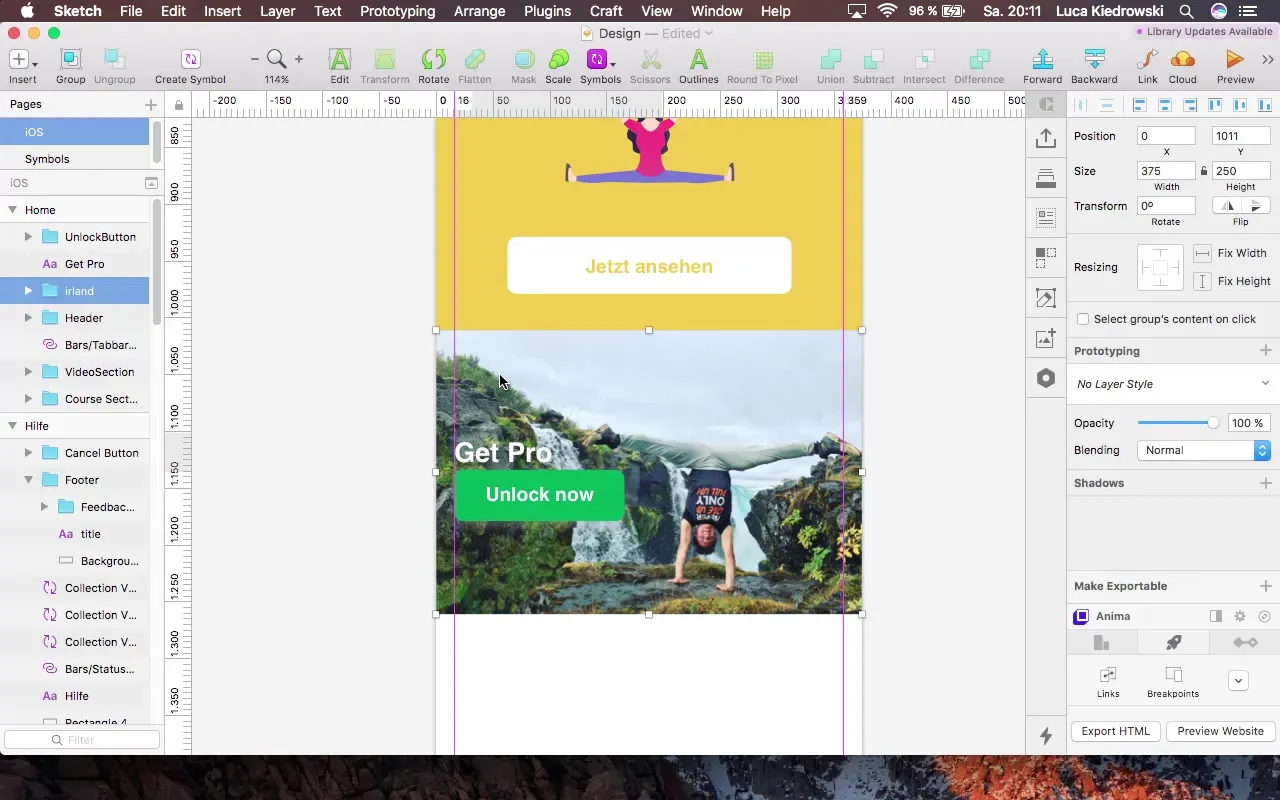
Task: Toggle the size proportion lock
Action: [1204, 171]
